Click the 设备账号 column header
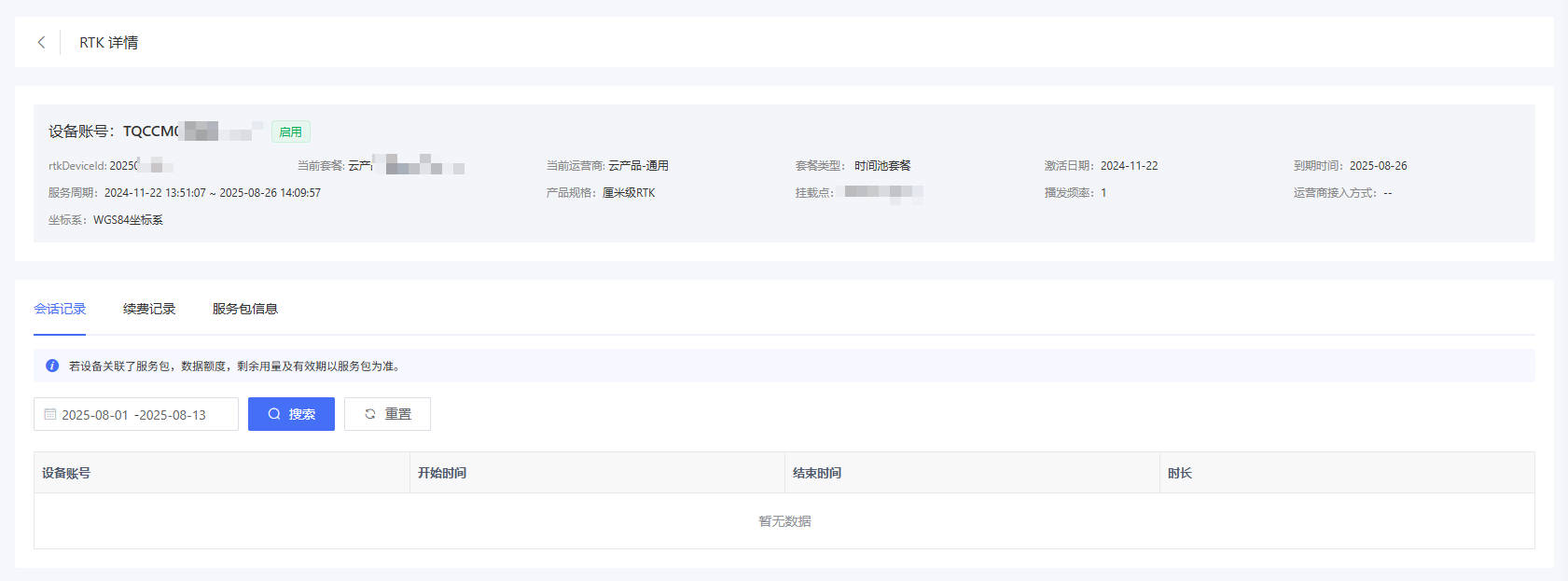The width and height of the screenshot is (1568, 581). pos(66,473)
